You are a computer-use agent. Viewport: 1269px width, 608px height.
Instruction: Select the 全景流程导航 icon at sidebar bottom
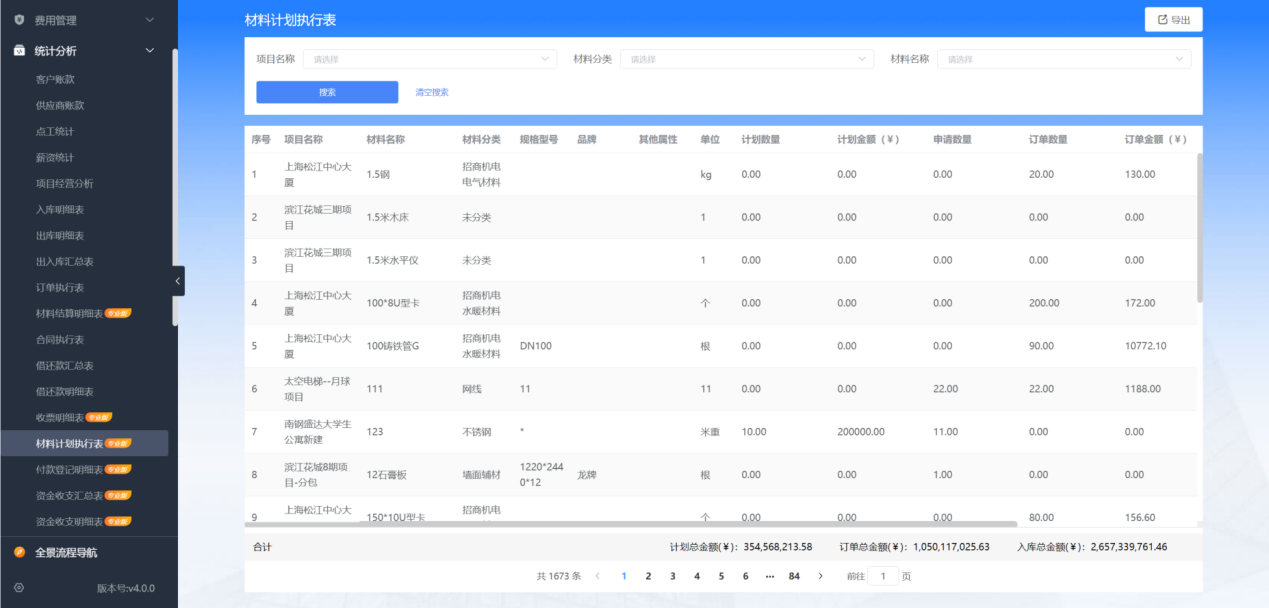pos(17,550)
